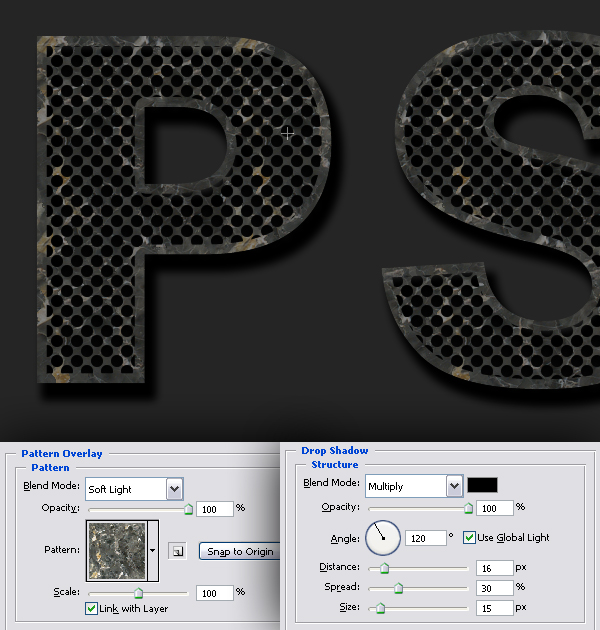Open Pattern Overlay Blend Mode dropdown
Screen dimensions: 600x630
coord(174,489)
